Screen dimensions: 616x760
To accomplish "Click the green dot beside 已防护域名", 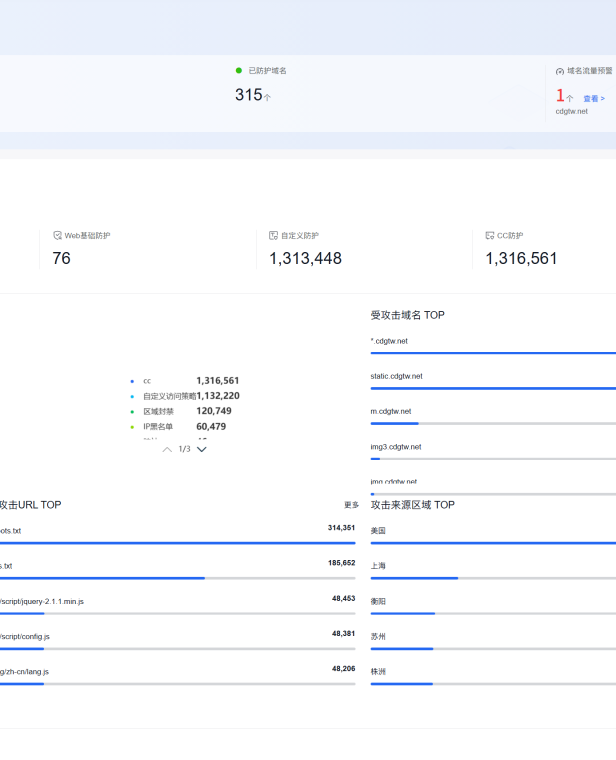I will point(238,71).
